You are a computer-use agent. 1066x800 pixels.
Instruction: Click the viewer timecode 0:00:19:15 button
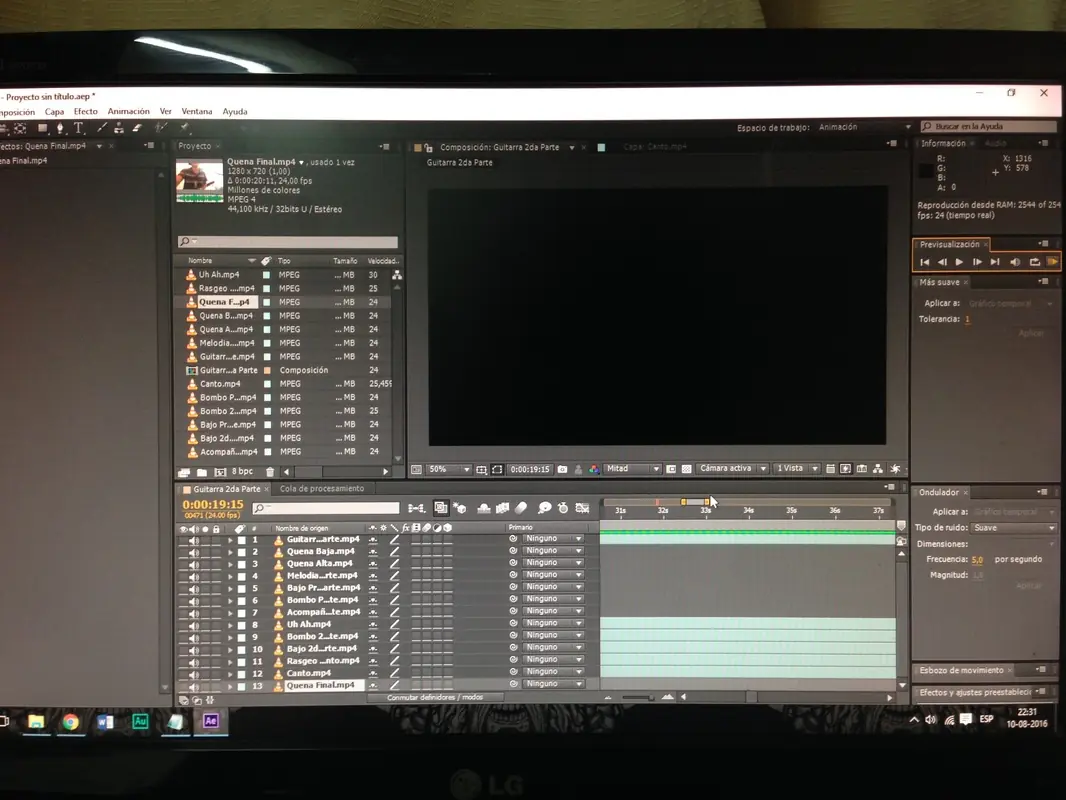click(x=530, y=469)
